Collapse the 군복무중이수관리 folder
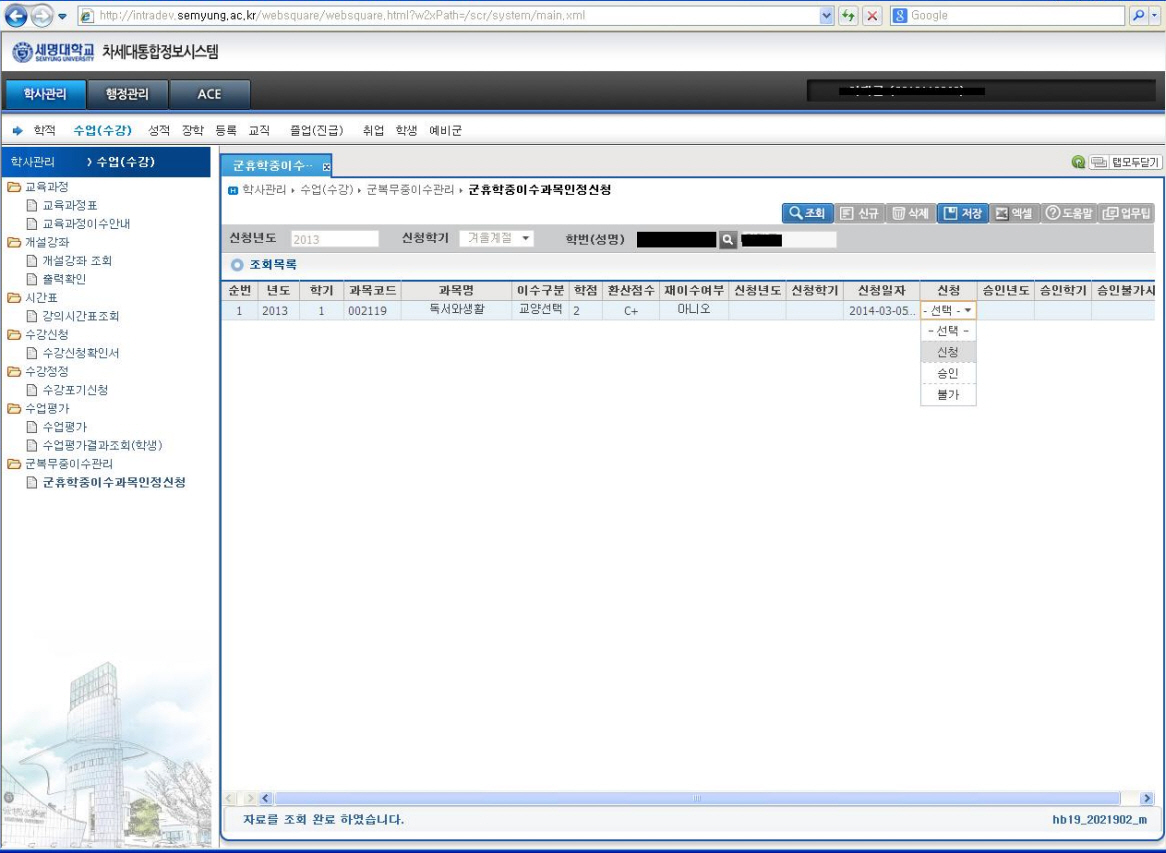 tap(14, 464)
